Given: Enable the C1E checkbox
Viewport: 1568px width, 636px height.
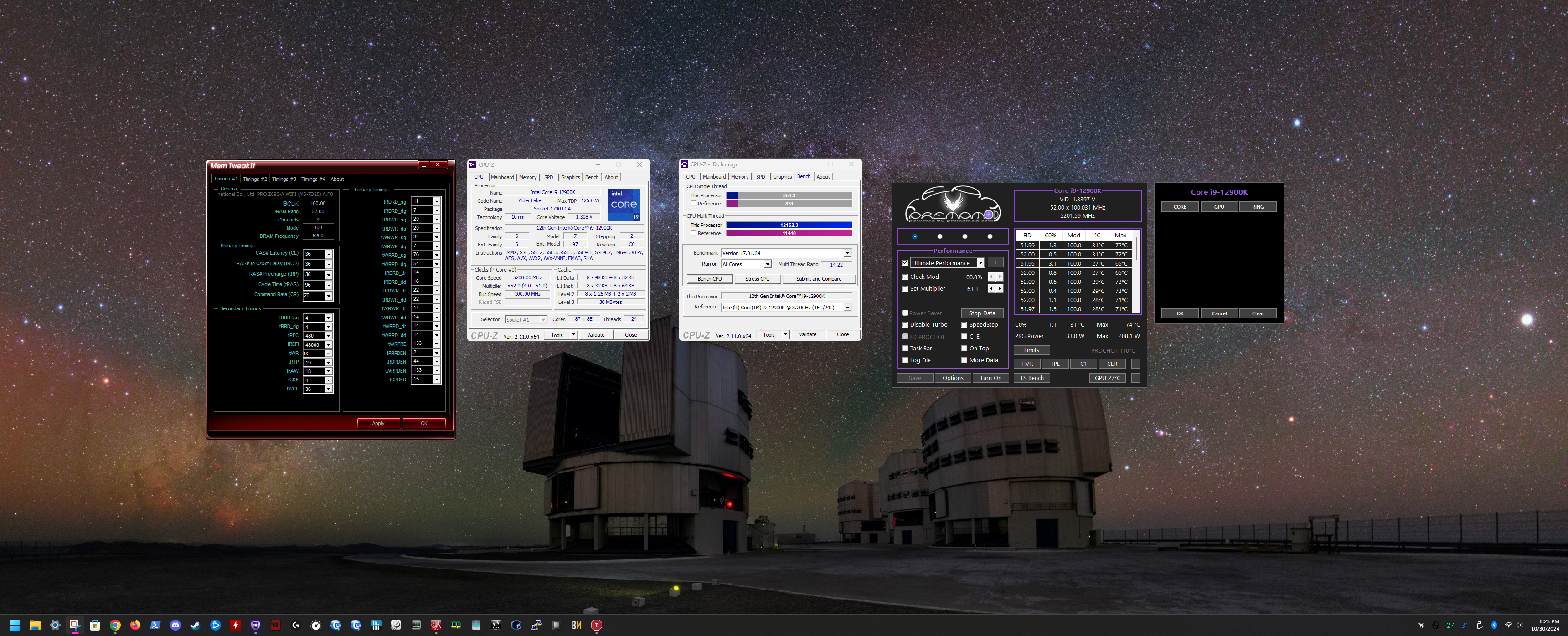Looking at the screenshot, I should [965, 337].
